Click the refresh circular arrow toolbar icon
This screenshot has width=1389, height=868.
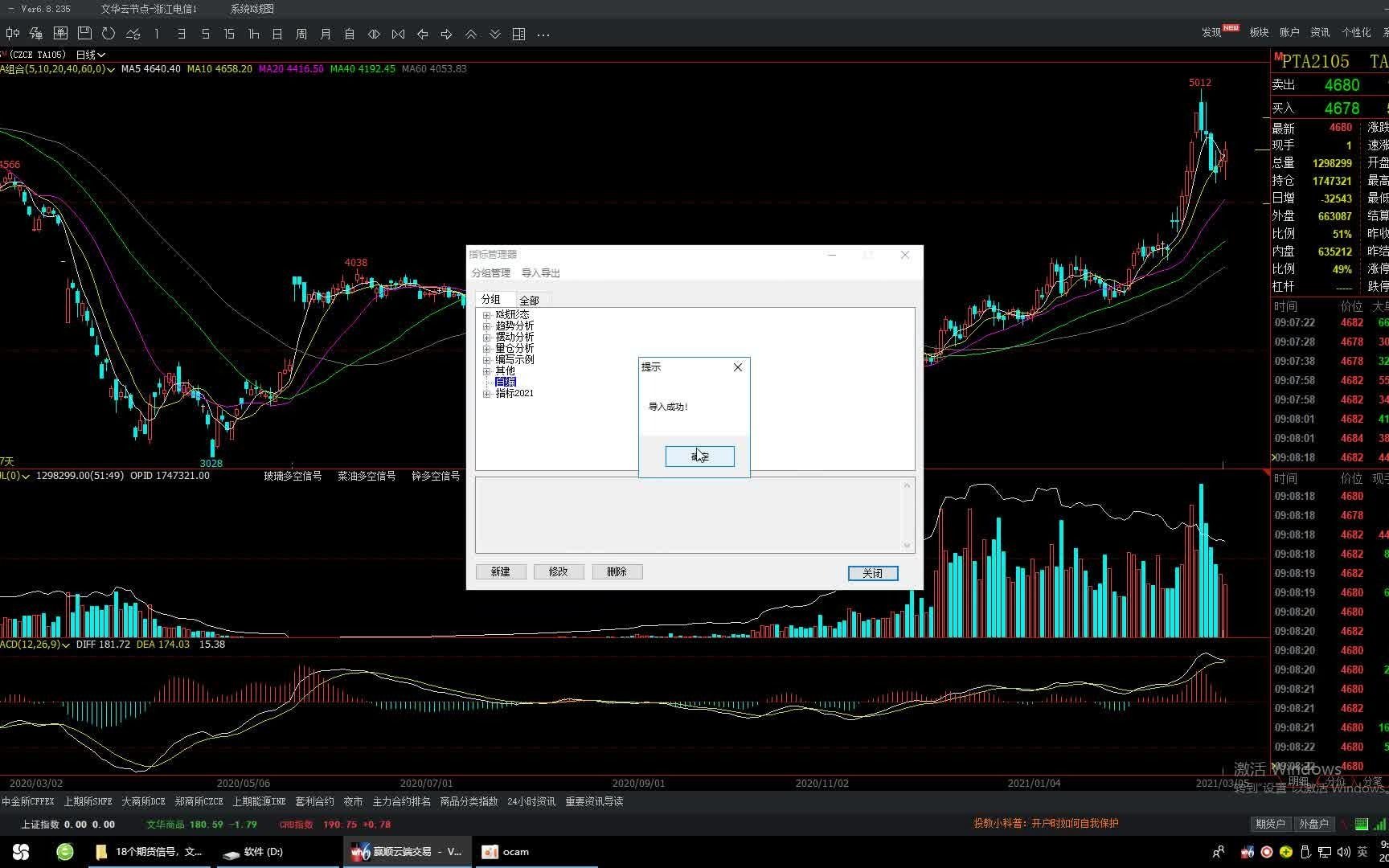[109, 34]
